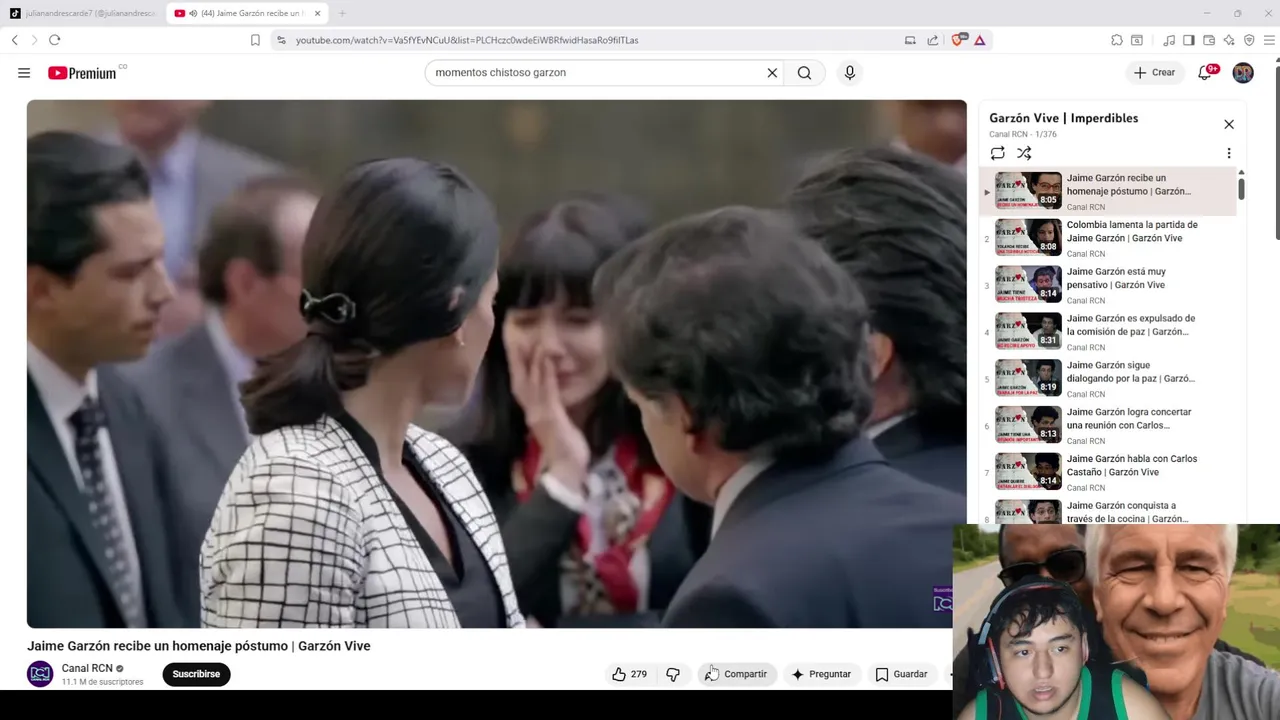The height and width of the screenshot is (720, 1280).
Task: Open the Canal RCN channel name link
Action: (x=87, y=668)
